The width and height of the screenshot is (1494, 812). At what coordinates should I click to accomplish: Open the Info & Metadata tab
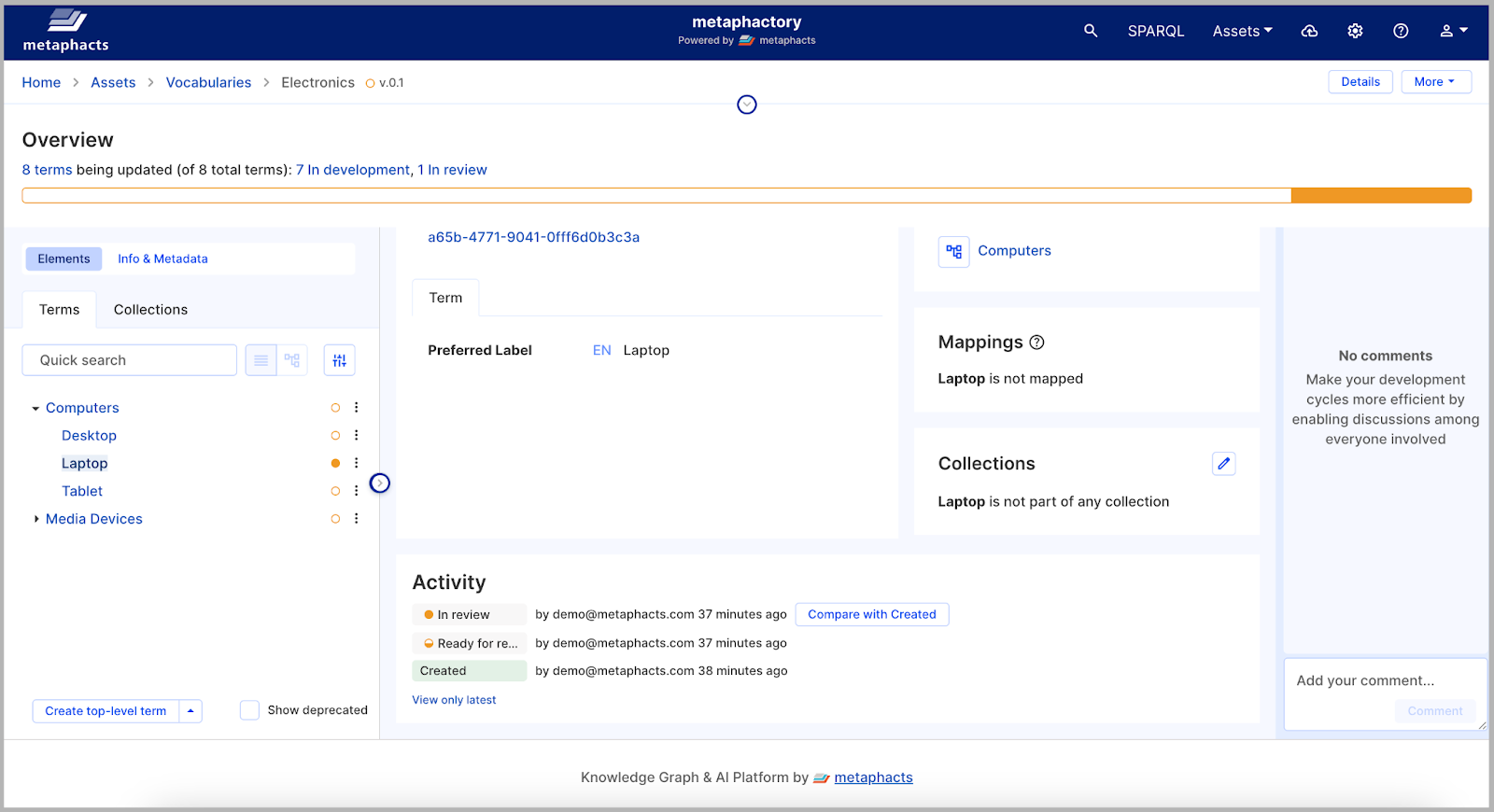point(162,259)
